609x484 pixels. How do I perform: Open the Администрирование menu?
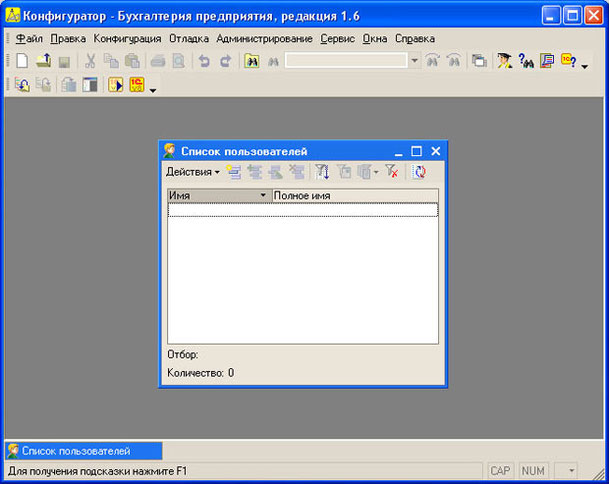coord(264,39)
